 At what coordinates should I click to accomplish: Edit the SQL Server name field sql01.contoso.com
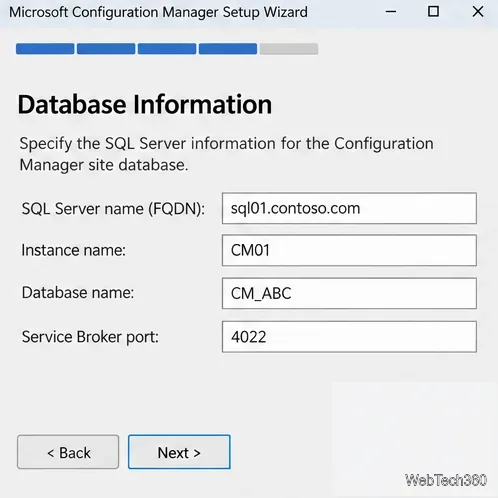point(349,208)
